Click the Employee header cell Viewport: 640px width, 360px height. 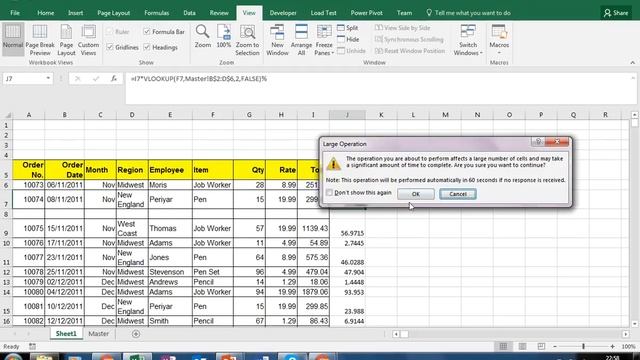coord(170,170)
